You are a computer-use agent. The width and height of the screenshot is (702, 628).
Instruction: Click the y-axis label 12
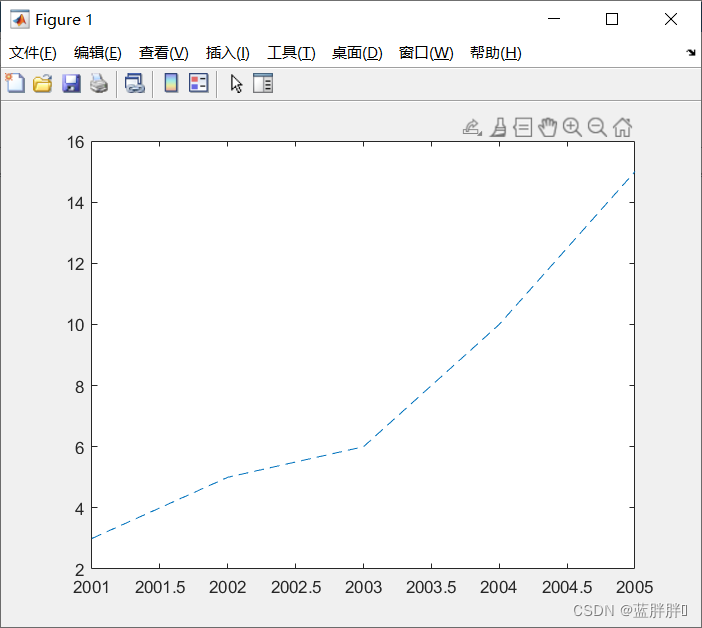75,264
